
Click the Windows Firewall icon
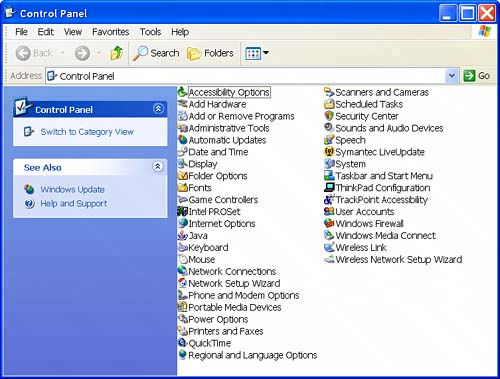pos(329,223)
